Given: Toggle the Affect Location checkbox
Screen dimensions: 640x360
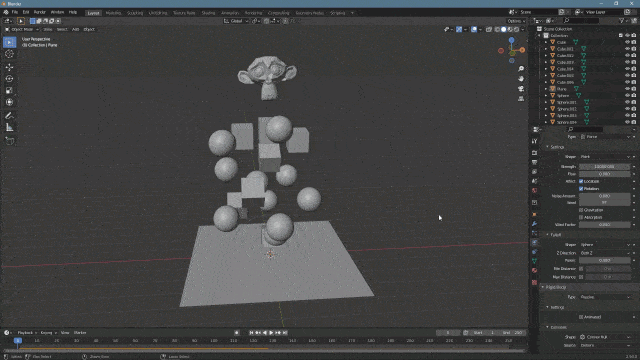Looking at the screenshot, I should coord(581,181).
